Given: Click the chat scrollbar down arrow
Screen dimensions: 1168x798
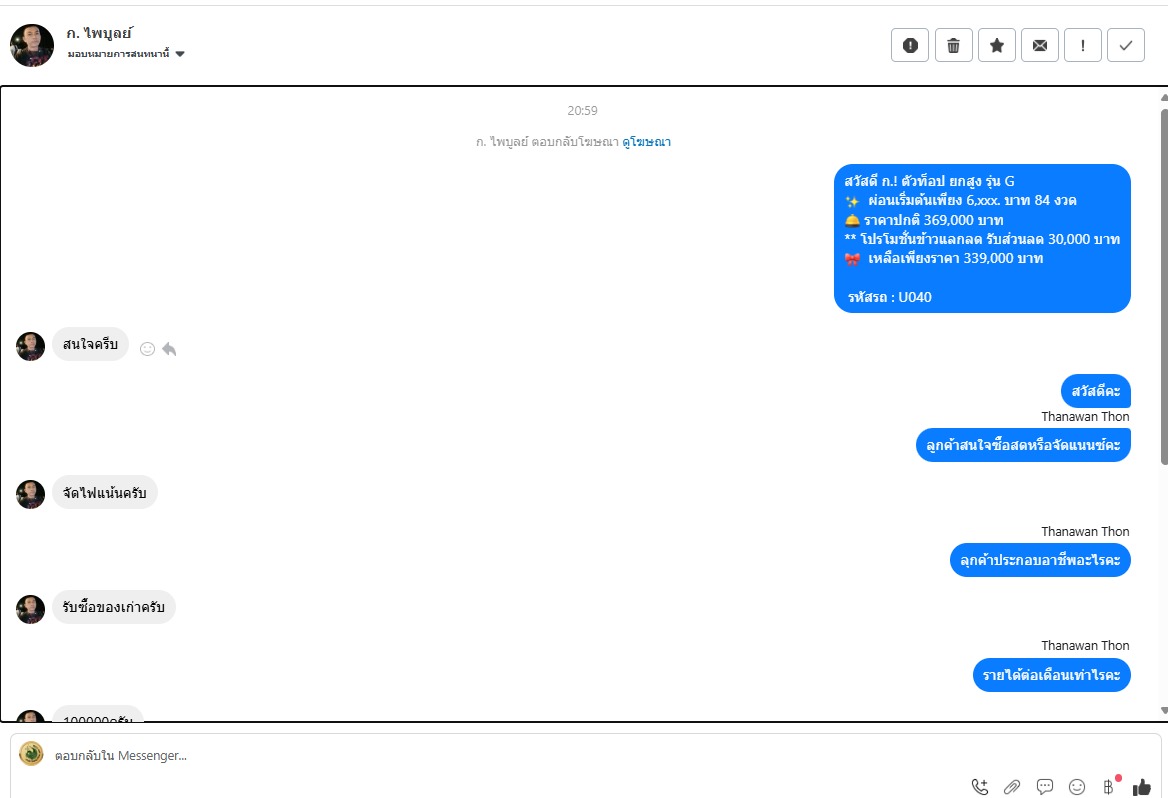Looking at the screenshot, I should tap(1164, 711).
